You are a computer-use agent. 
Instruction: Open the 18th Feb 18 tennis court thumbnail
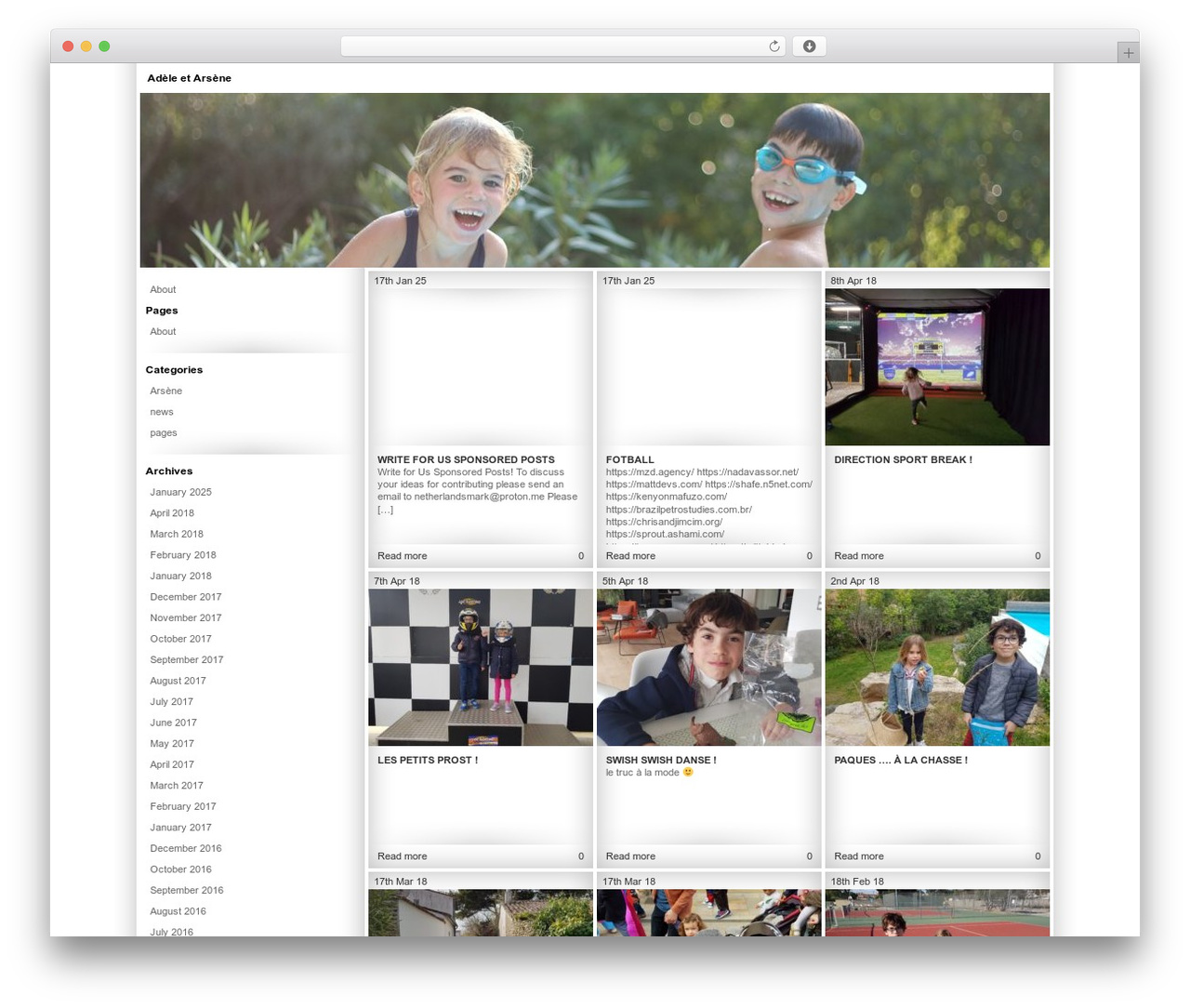click(937, 913)
